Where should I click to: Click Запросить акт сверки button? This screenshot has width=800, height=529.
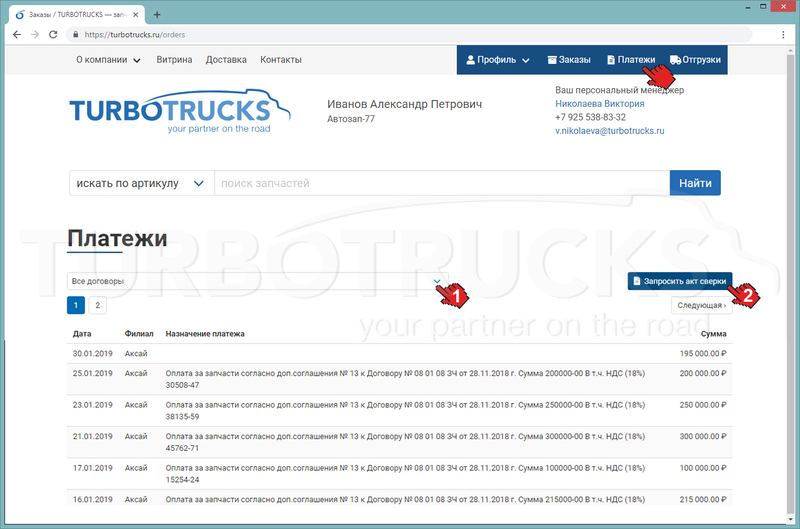[x=680, y=281]
